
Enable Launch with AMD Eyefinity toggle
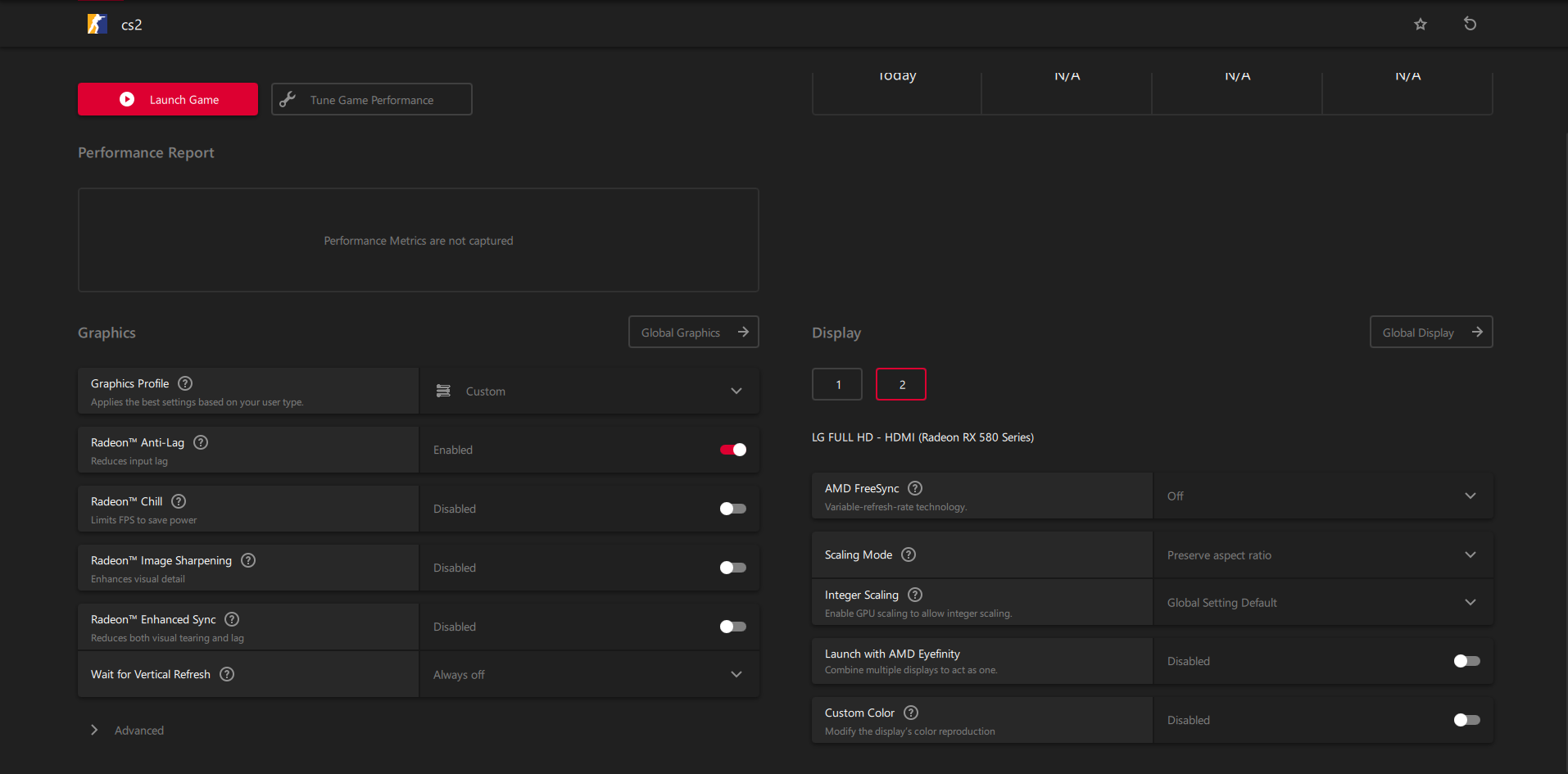pyautogui.click(x=1467, y=661)
